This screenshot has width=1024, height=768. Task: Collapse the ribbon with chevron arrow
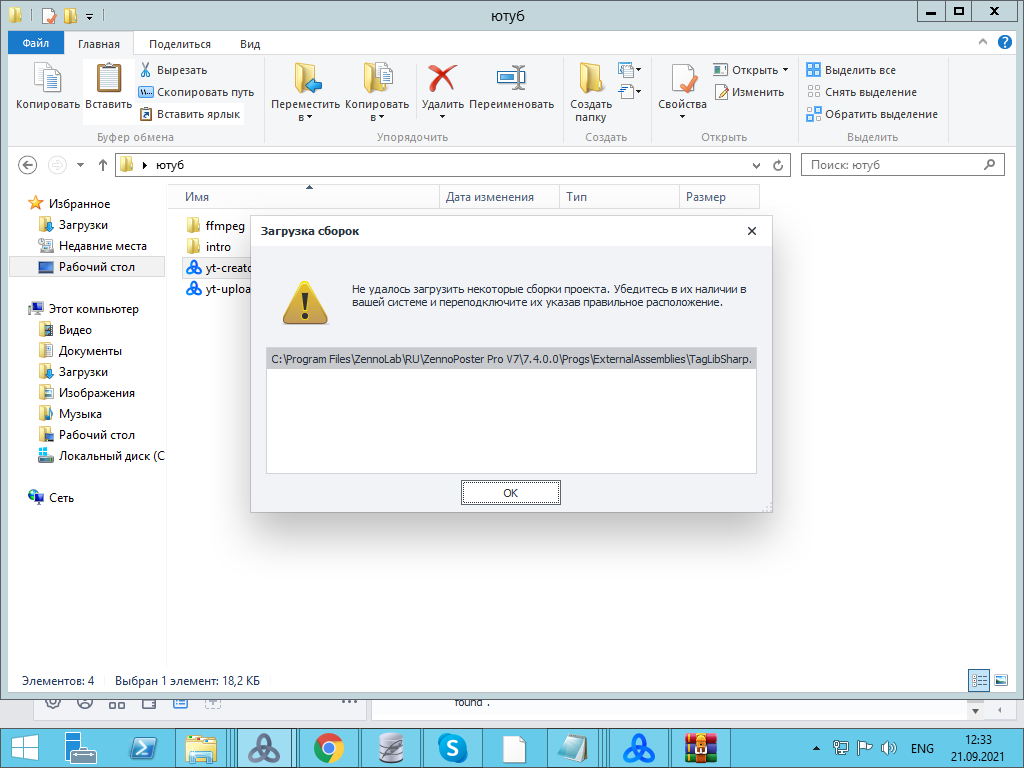[x=983, y=42]
